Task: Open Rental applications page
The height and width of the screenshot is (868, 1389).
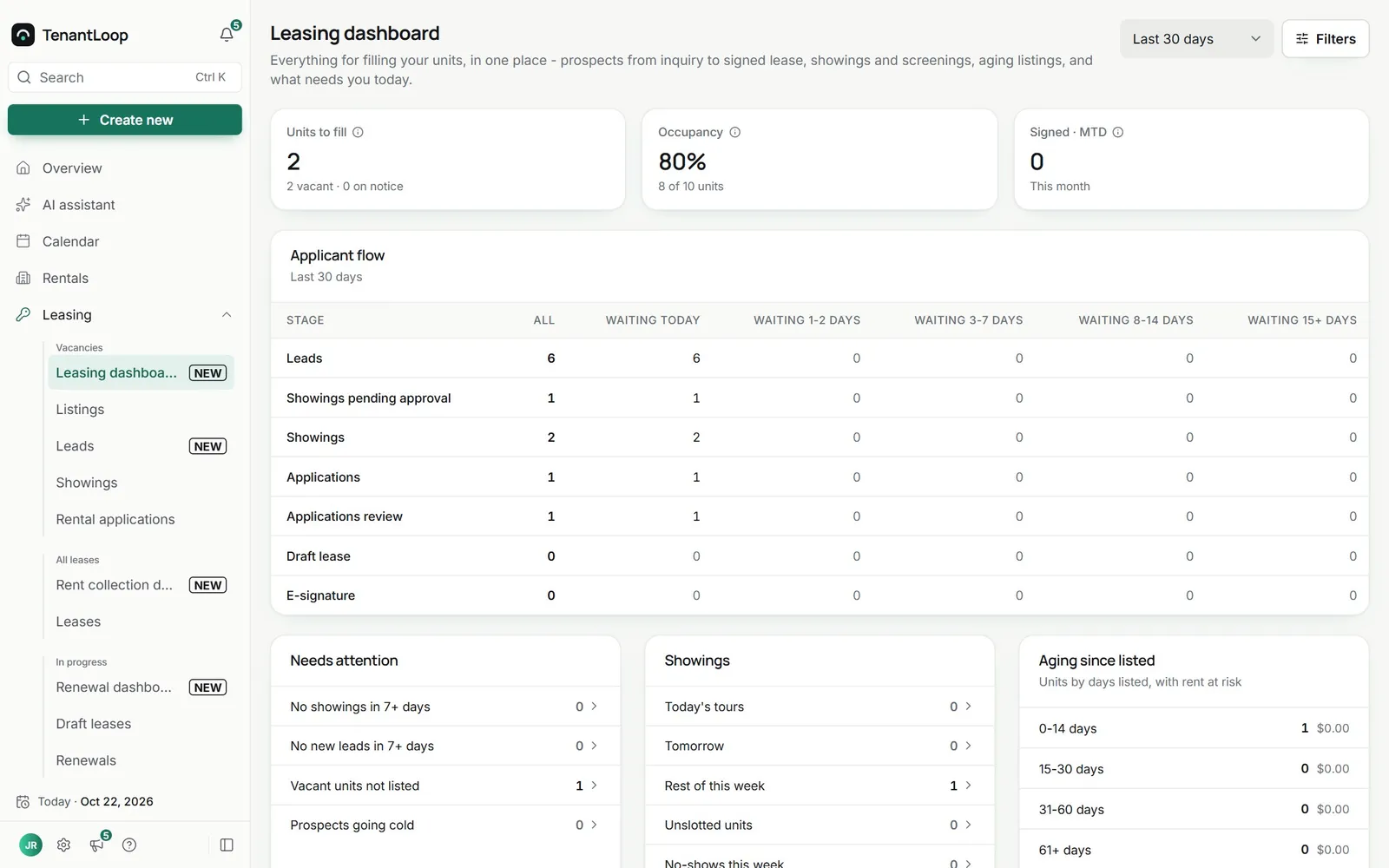Action: point(142,519)
